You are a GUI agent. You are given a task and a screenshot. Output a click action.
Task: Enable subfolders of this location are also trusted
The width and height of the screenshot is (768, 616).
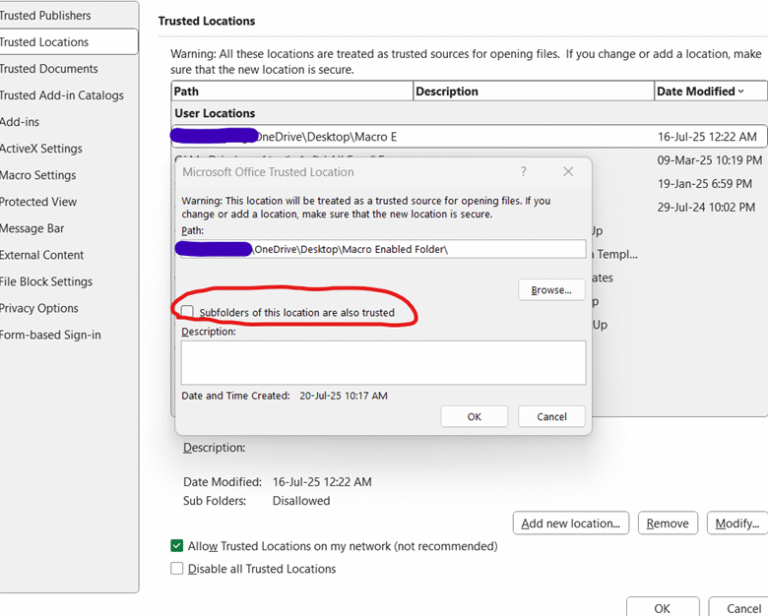click(x=189, y=313)
